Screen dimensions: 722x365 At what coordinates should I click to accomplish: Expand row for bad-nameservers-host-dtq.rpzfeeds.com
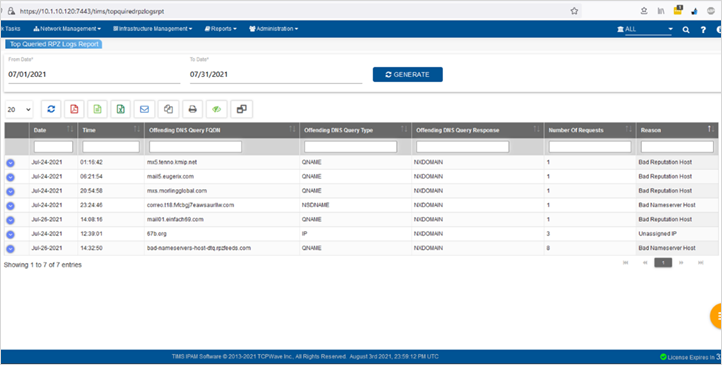pyautogui.click(x=10, y=249)
